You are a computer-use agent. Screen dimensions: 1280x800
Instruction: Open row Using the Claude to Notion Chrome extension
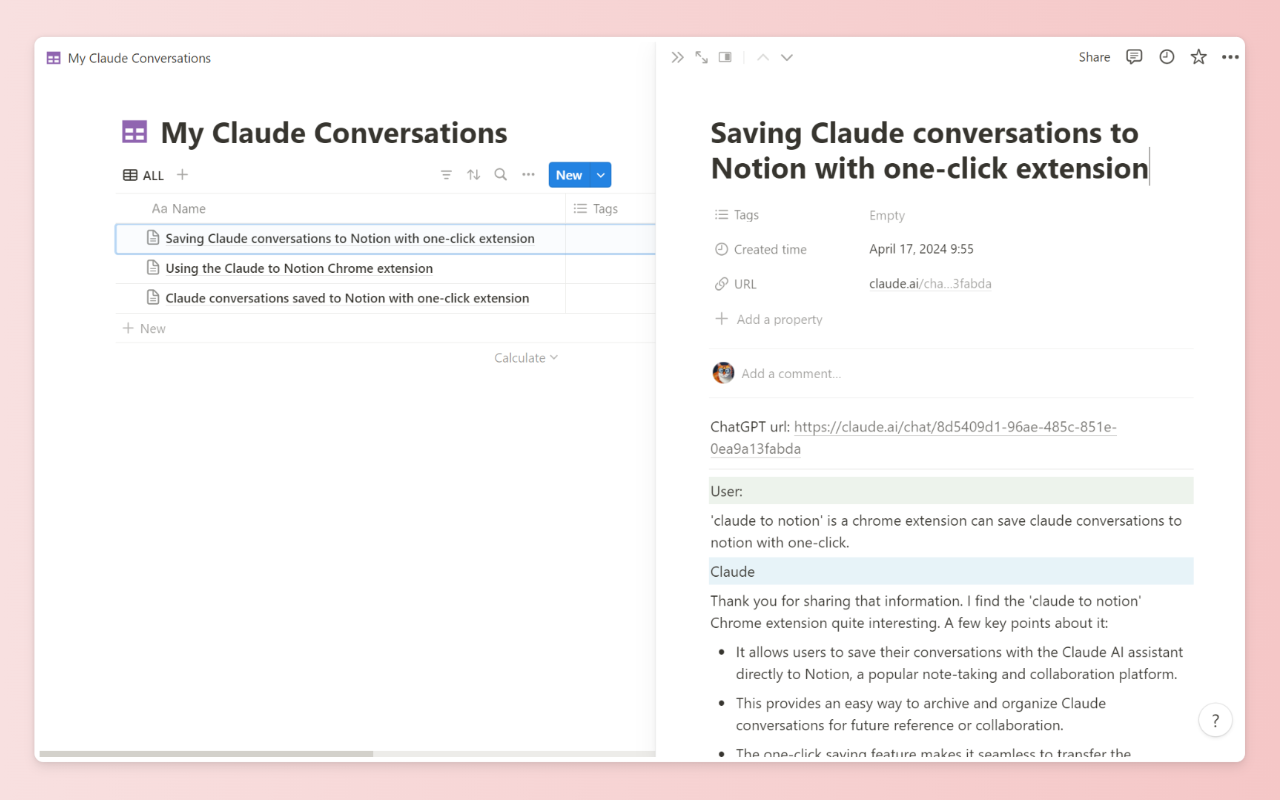[x=299, y=268]
